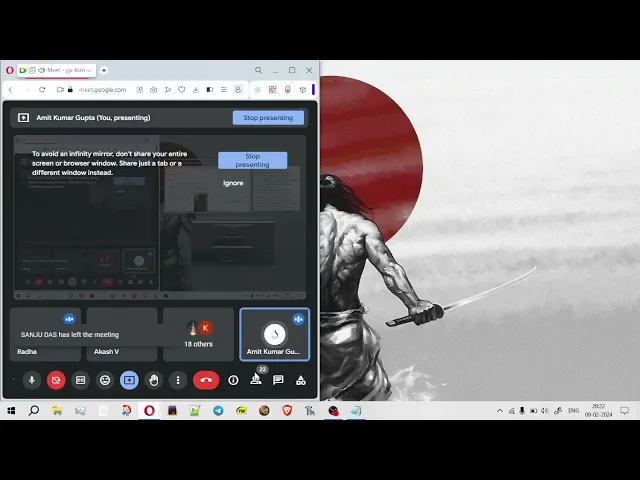Image resolution: width=640 pixels, height=480 pixels.
Task: Click camera permission icon in address bar
Action: [x=60, y=89]
